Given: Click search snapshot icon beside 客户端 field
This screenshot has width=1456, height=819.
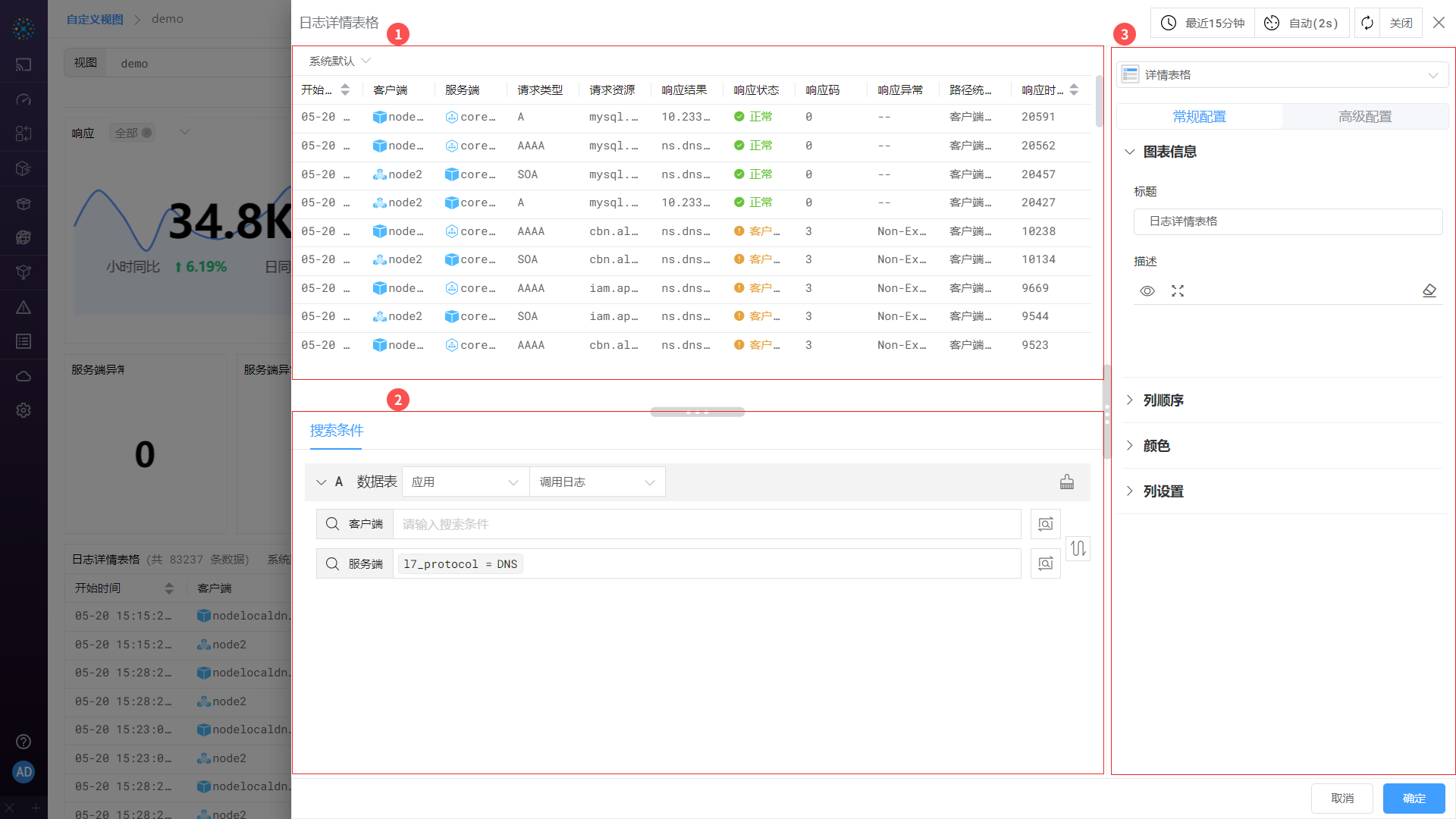Looking at the screenshot, I should [x=1046, y=524].
